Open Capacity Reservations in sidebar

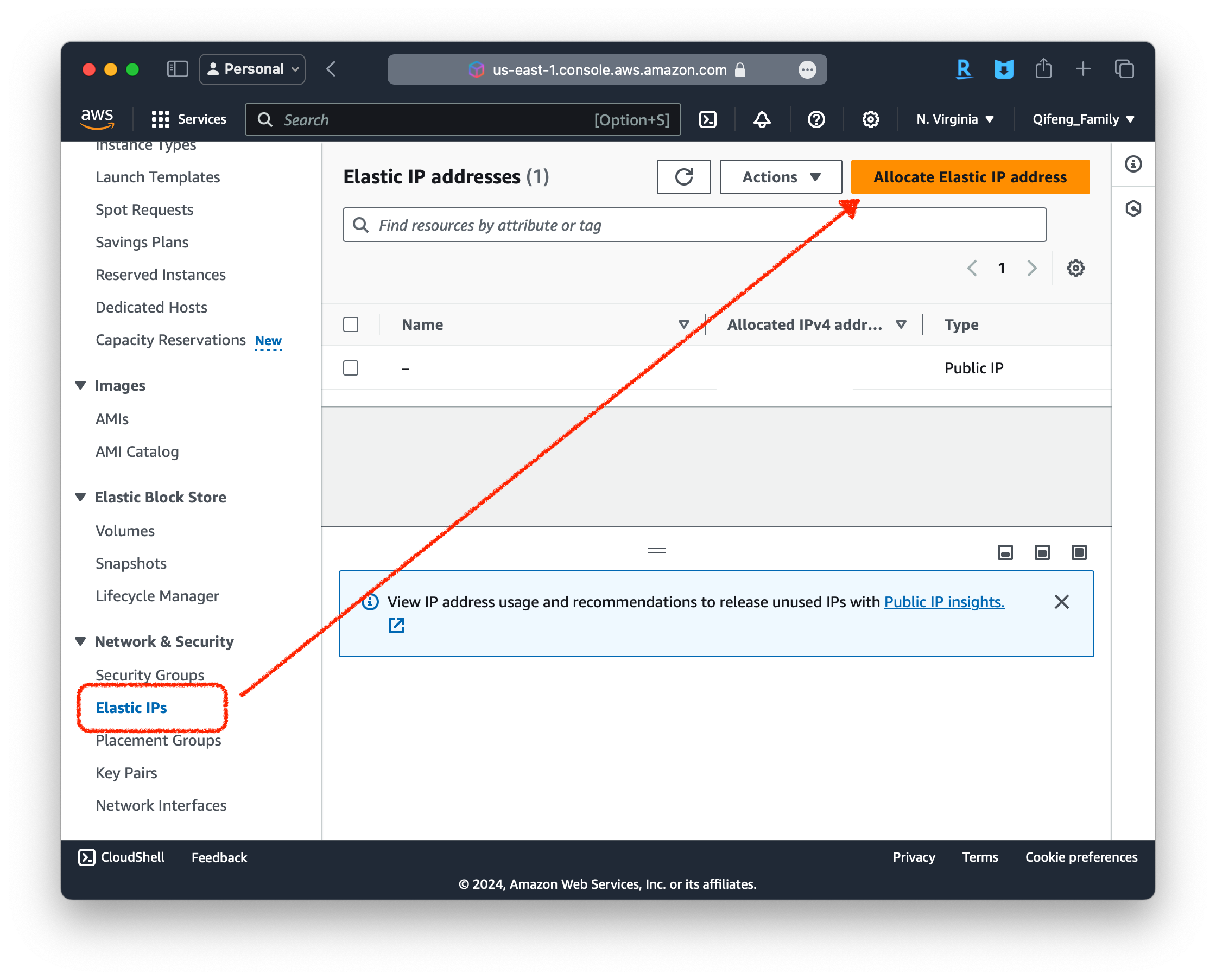coord(170,340)
